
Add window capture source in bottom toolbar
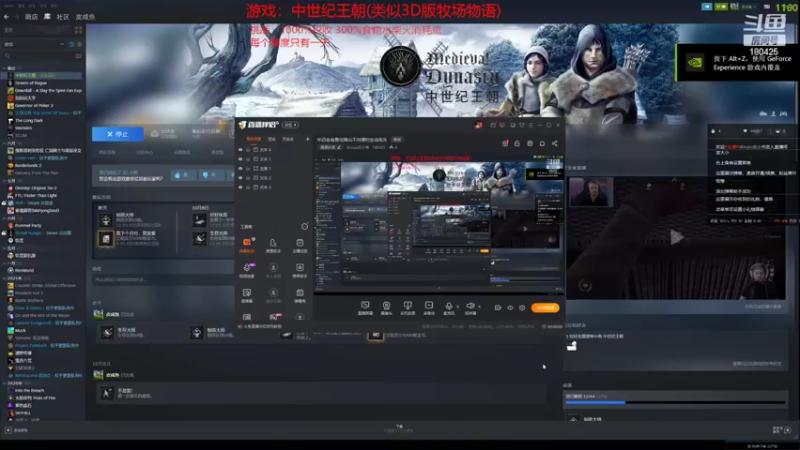407,307
